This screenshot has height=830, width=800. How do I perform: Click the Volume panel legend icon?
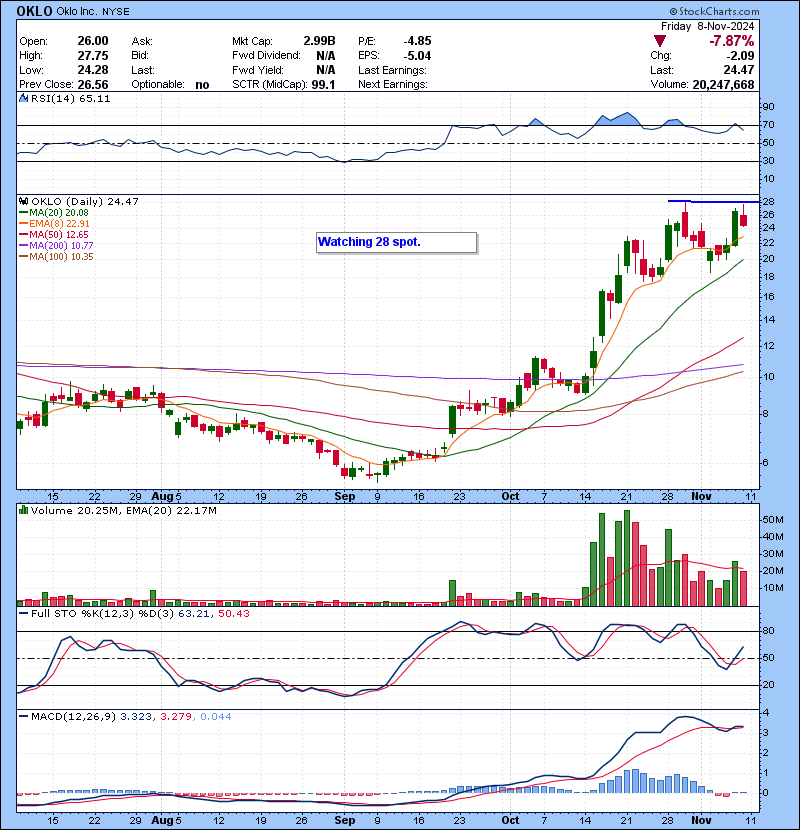pos(22,511)
